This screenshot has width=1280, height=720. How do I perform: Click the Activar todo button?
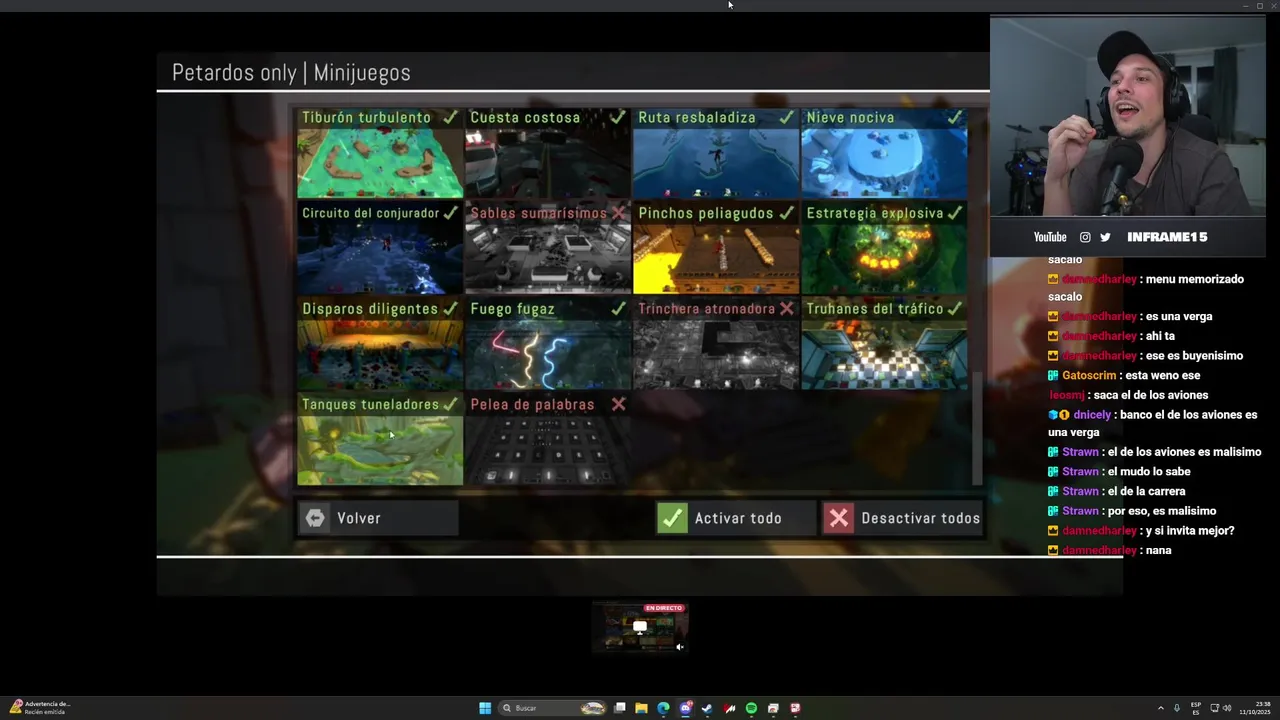pyautogui.click(x=735, y=518)
